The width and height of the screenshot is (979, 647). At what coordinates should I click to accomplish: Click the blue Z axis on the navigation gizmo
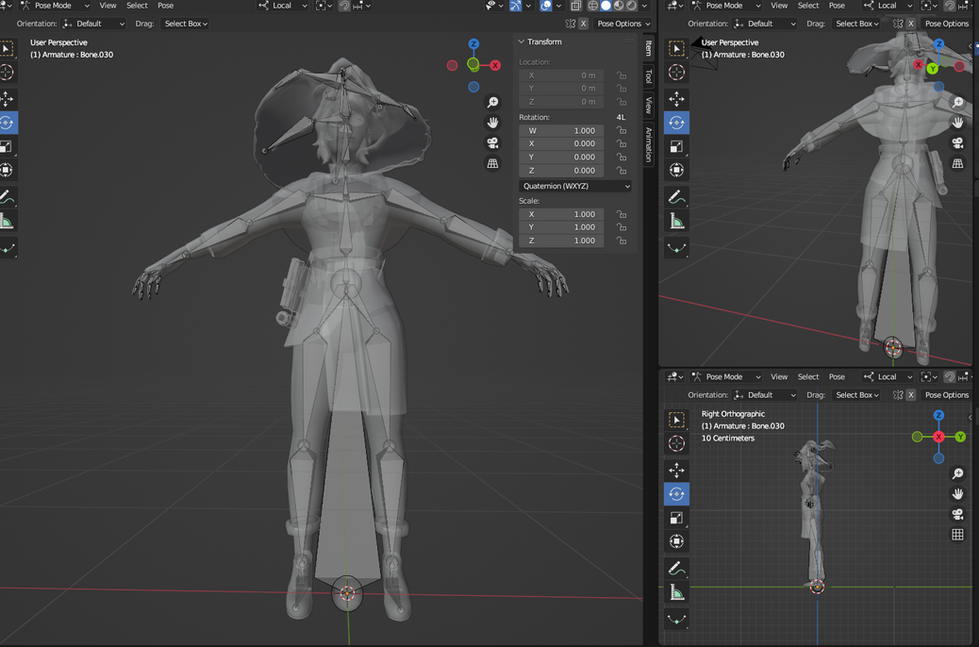tap(473, 43)
